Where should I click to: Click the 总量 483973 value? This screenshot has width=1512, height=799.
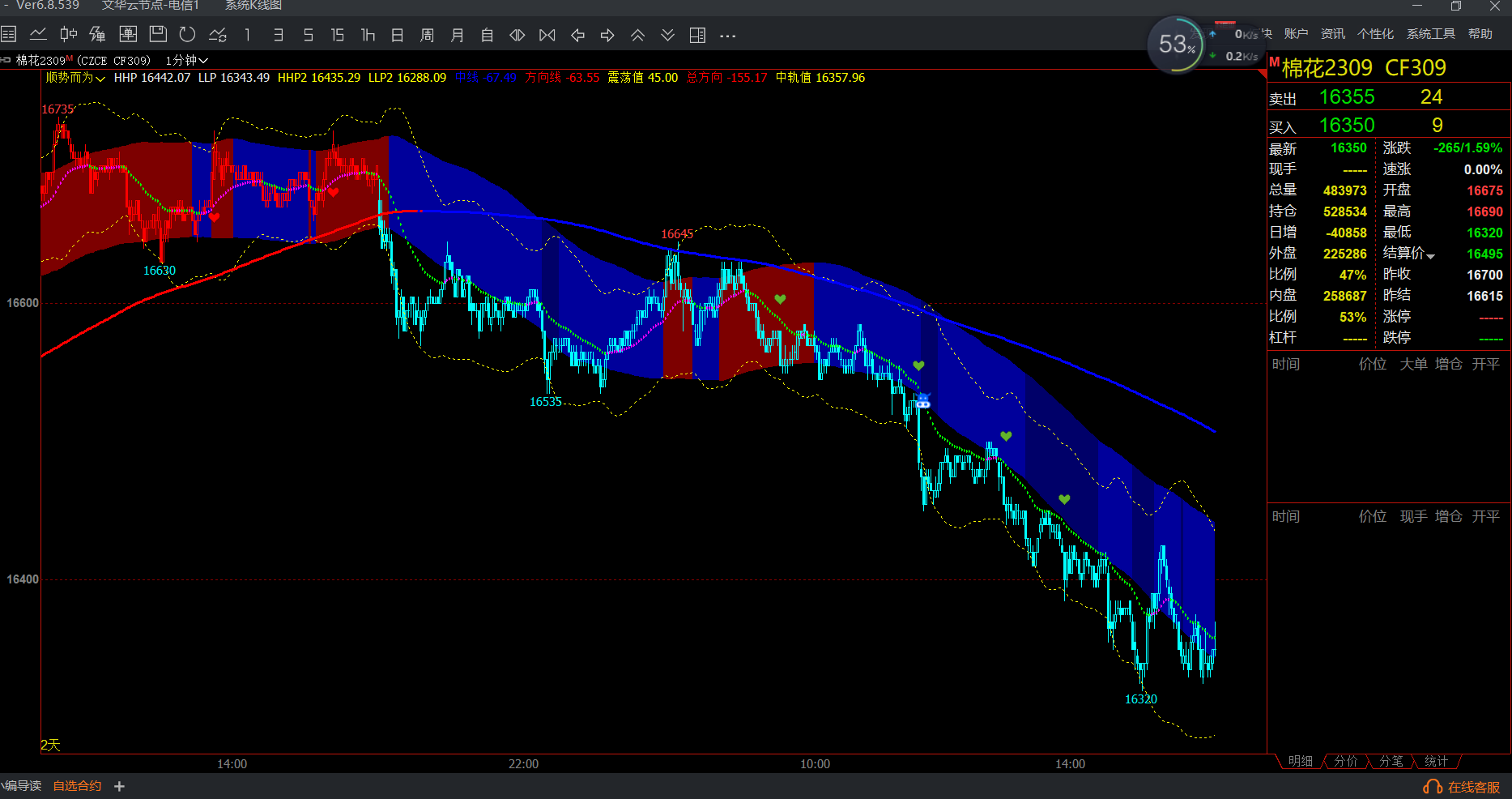point(1344,190)
